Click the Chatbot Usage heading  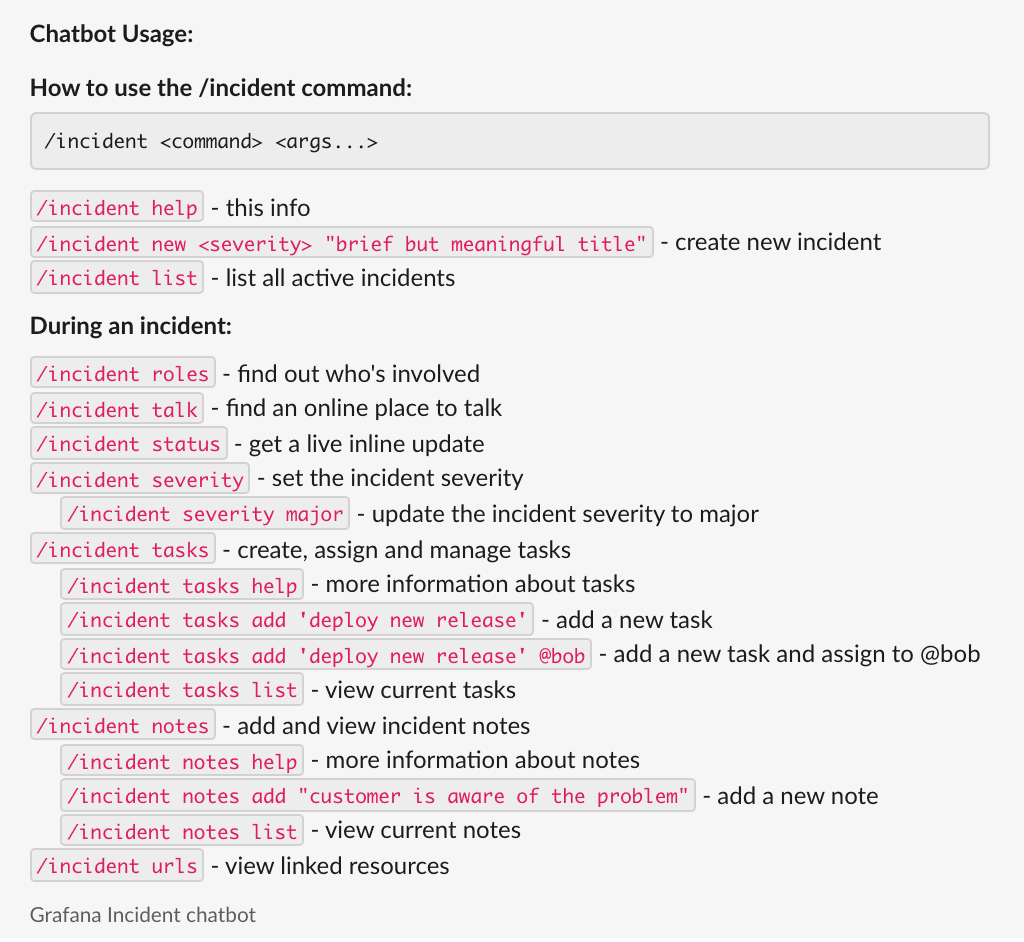point(111,34)
